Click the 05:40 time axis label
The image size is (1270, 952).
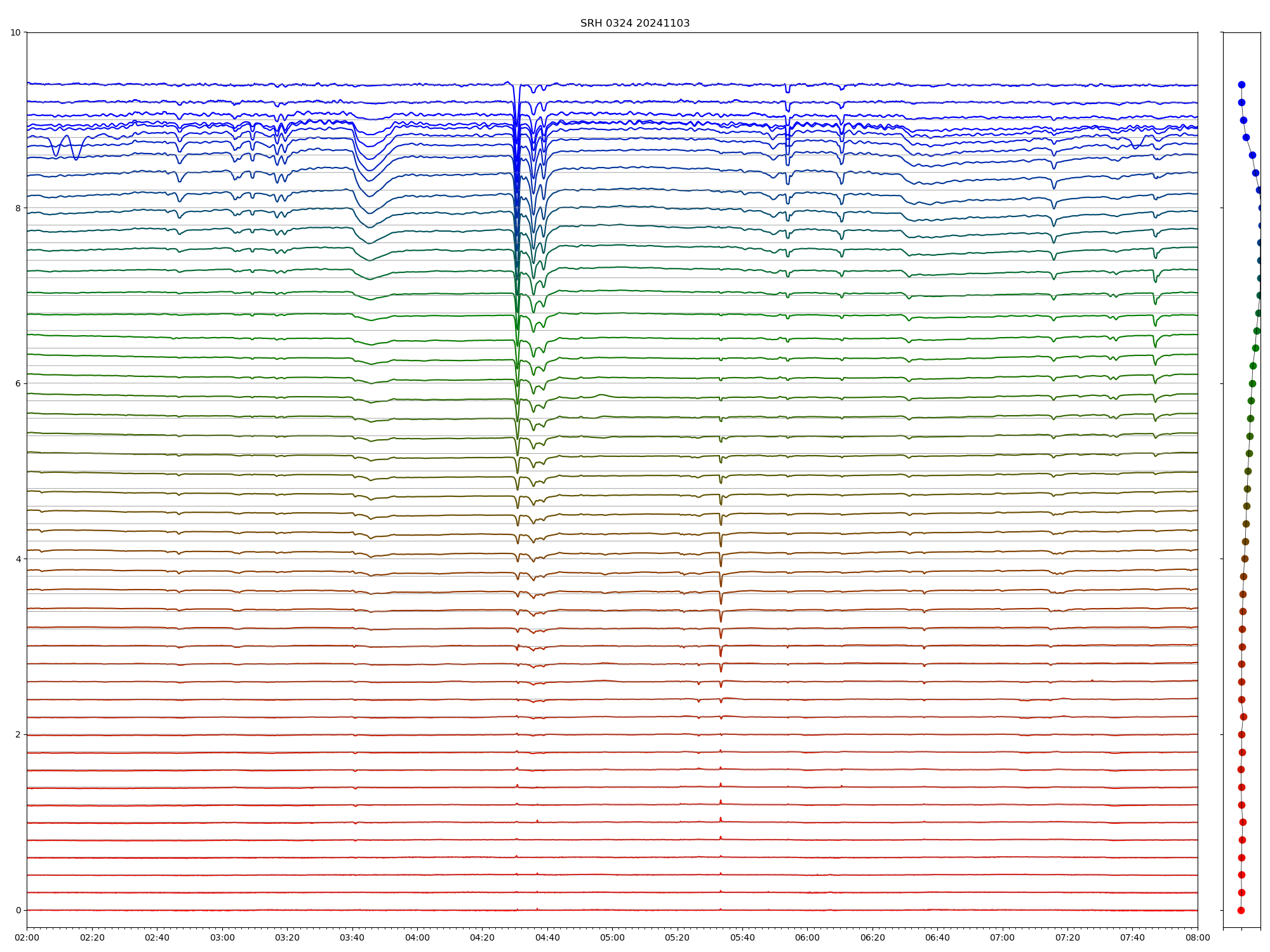[742, 937]
